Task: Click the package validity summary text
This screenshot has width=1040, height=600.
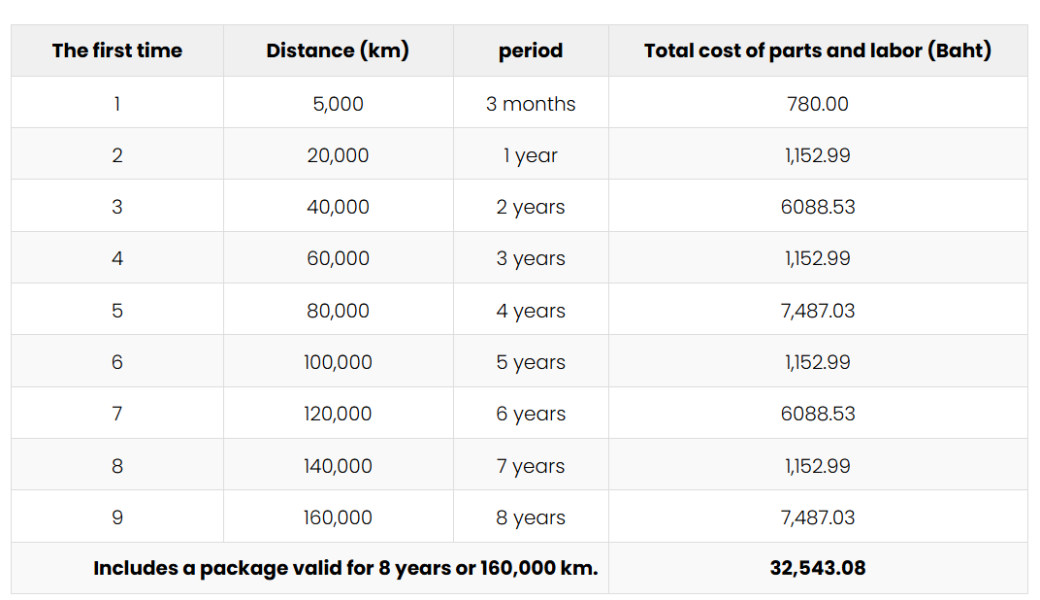Action: [346, 568]
